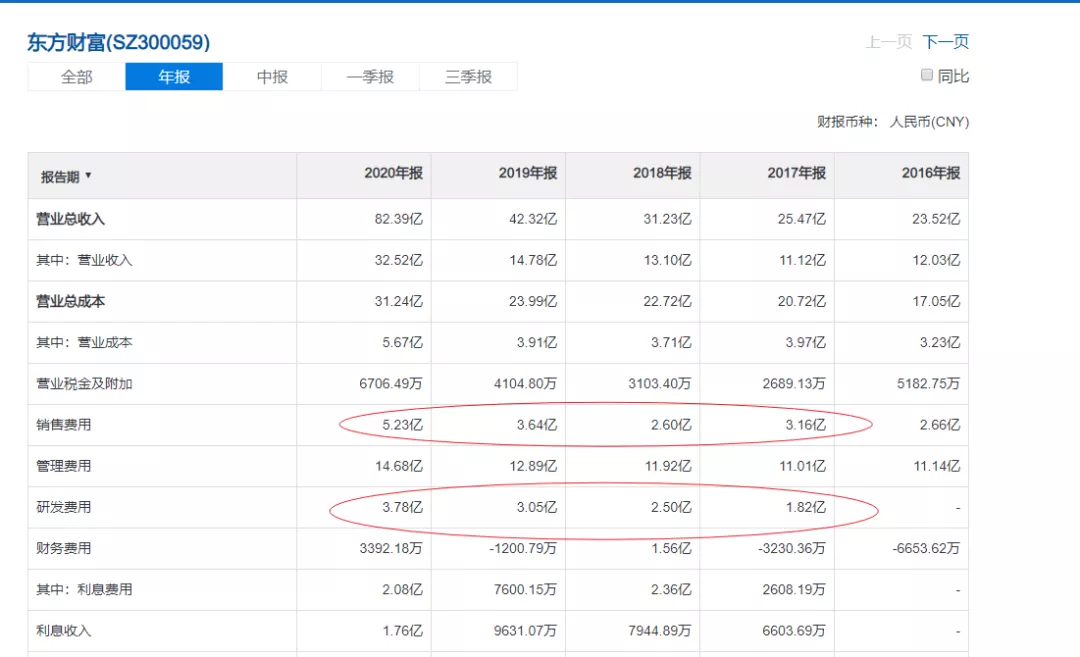Click the 研发费用 row label

pyautogui.click(x=64, y=507)
